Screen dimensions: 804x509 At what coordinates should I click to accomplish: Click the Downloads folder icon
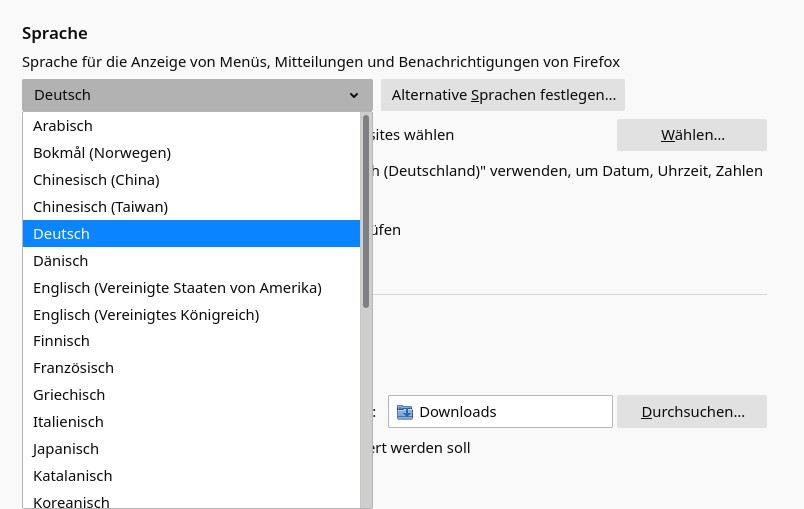pos(405,412)
